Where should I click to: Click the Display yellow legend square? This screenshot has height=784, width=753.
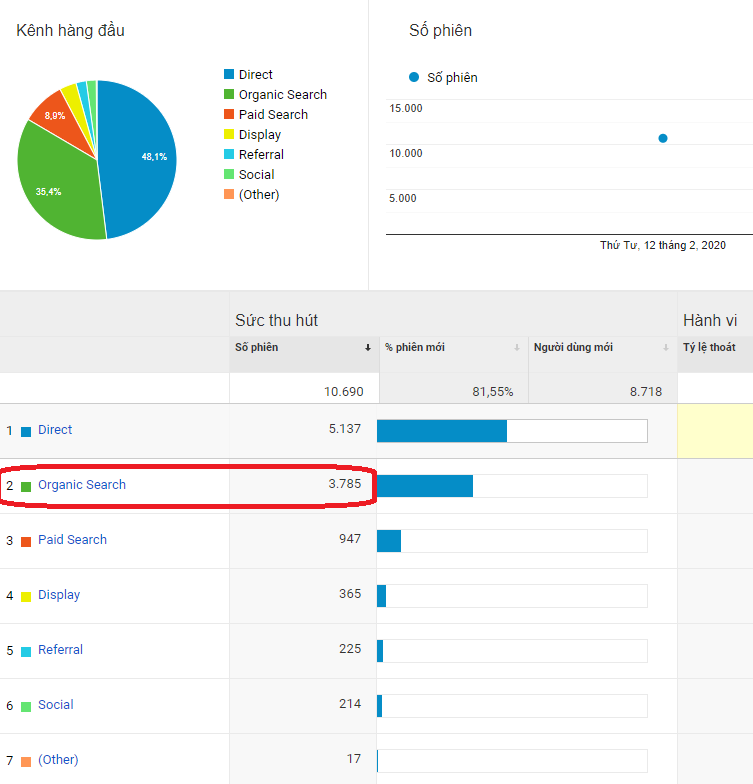click(229, 134)
